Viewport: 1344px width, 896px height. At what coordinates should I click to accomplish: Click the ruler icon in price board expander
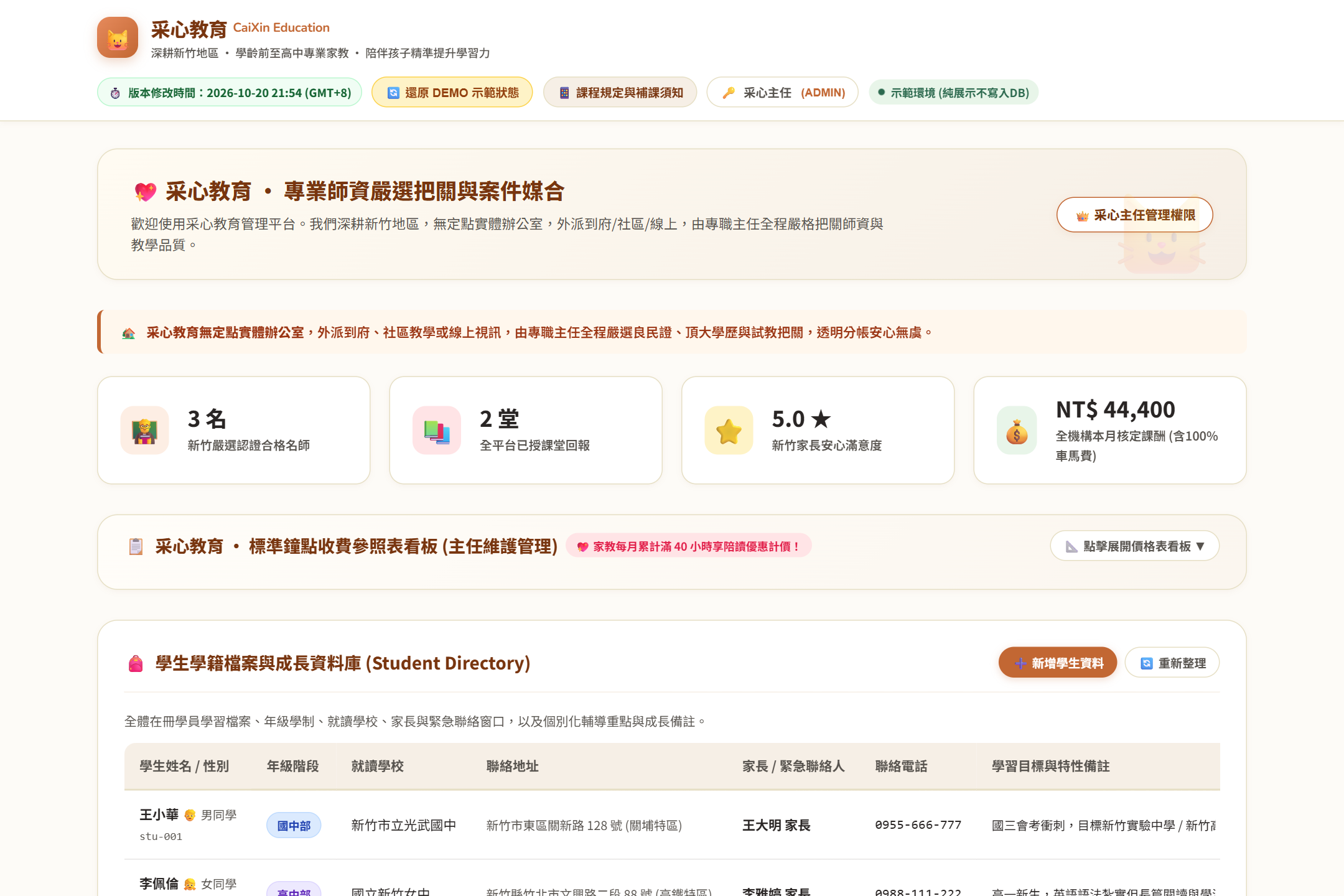point(1071,546)
